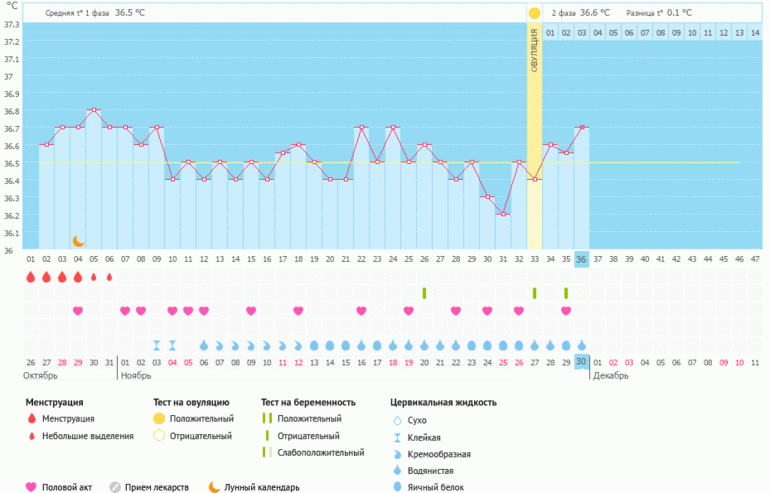Select the pregnancy test marker on cycle day 26
Screen dimensions: 770x493
tap(424, 293)
